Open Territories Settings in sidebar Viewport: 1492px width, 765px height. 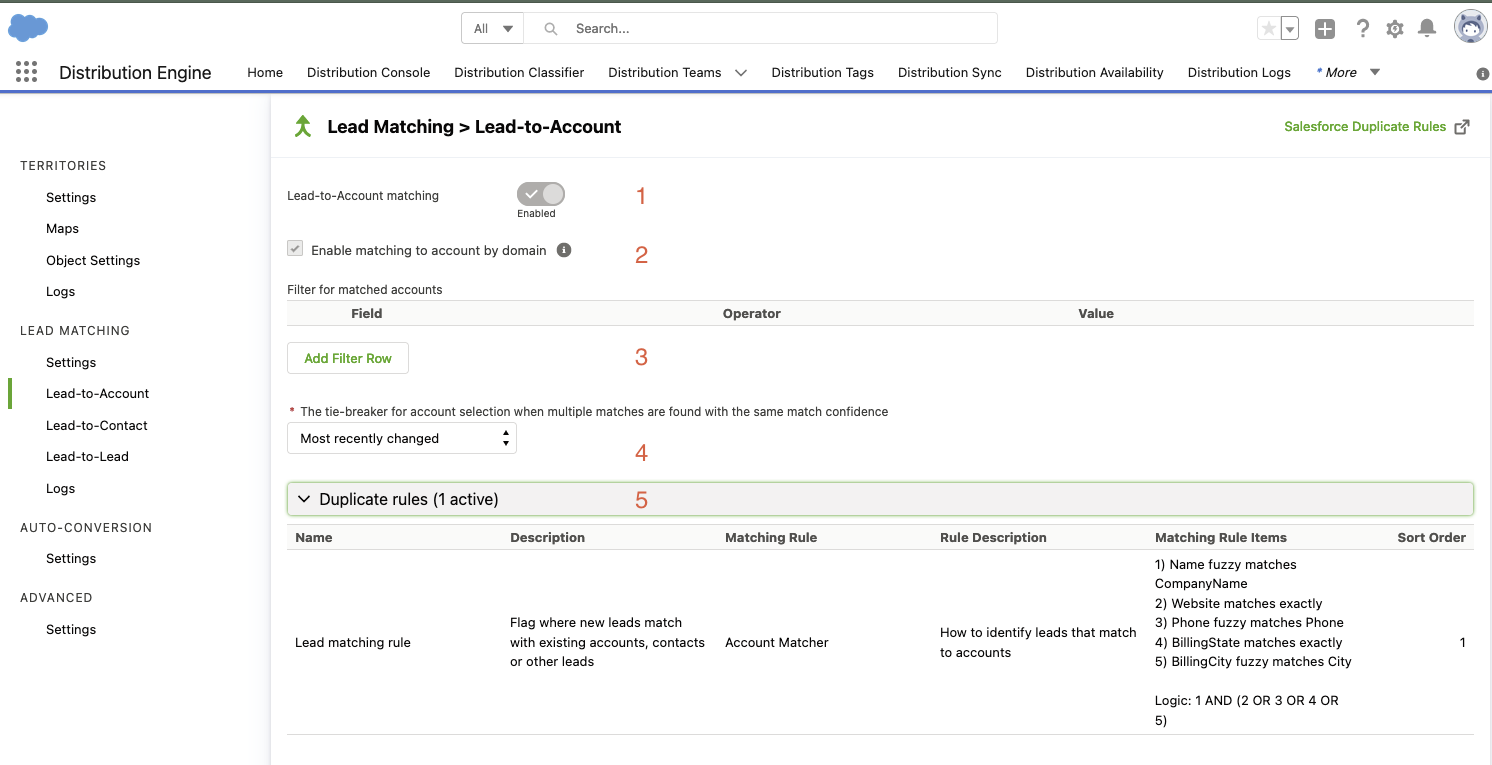(71, 197)
